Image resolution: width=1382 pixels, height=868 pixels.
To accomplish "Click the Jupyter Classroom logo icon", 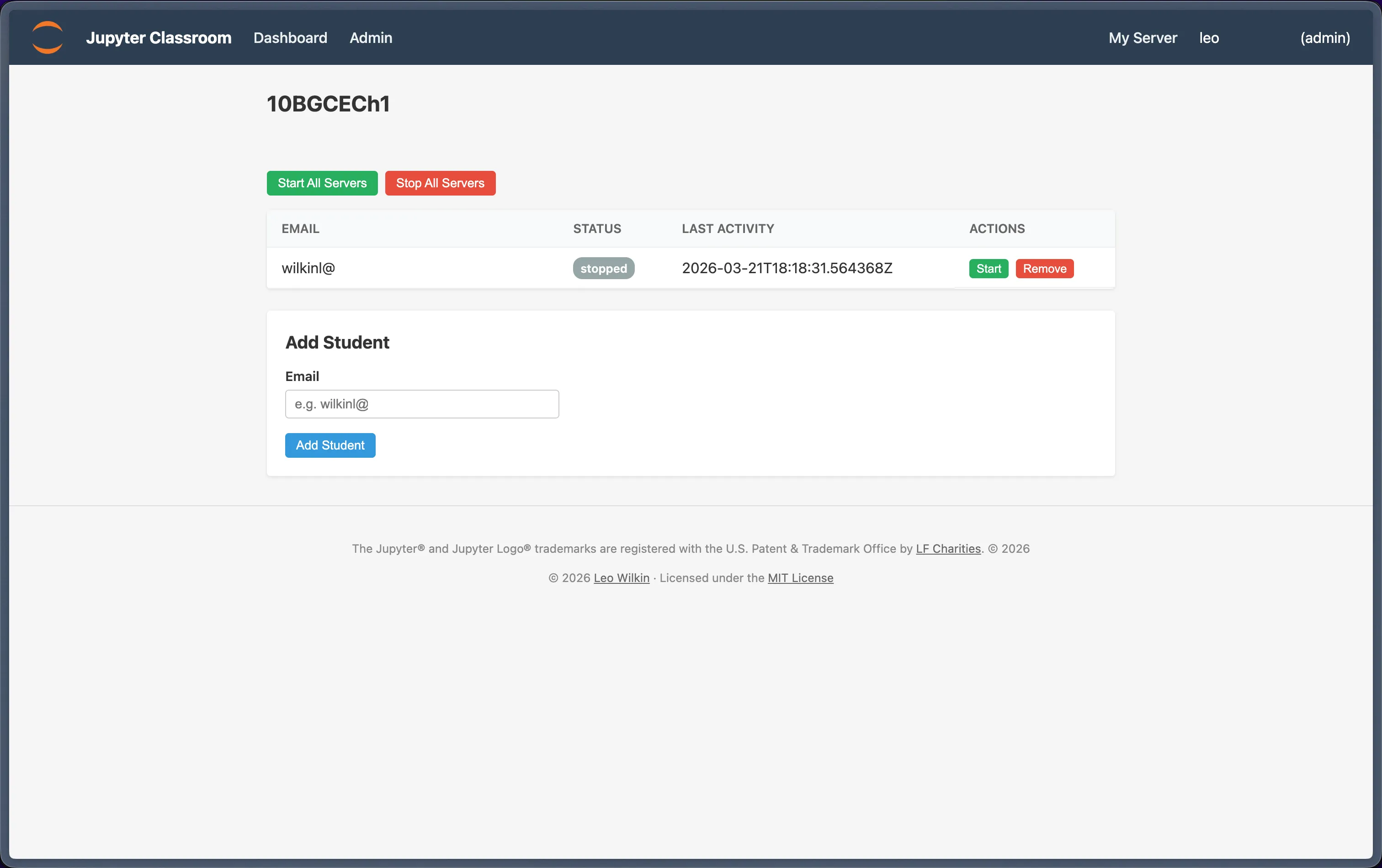I will click(x=47, y=37).
